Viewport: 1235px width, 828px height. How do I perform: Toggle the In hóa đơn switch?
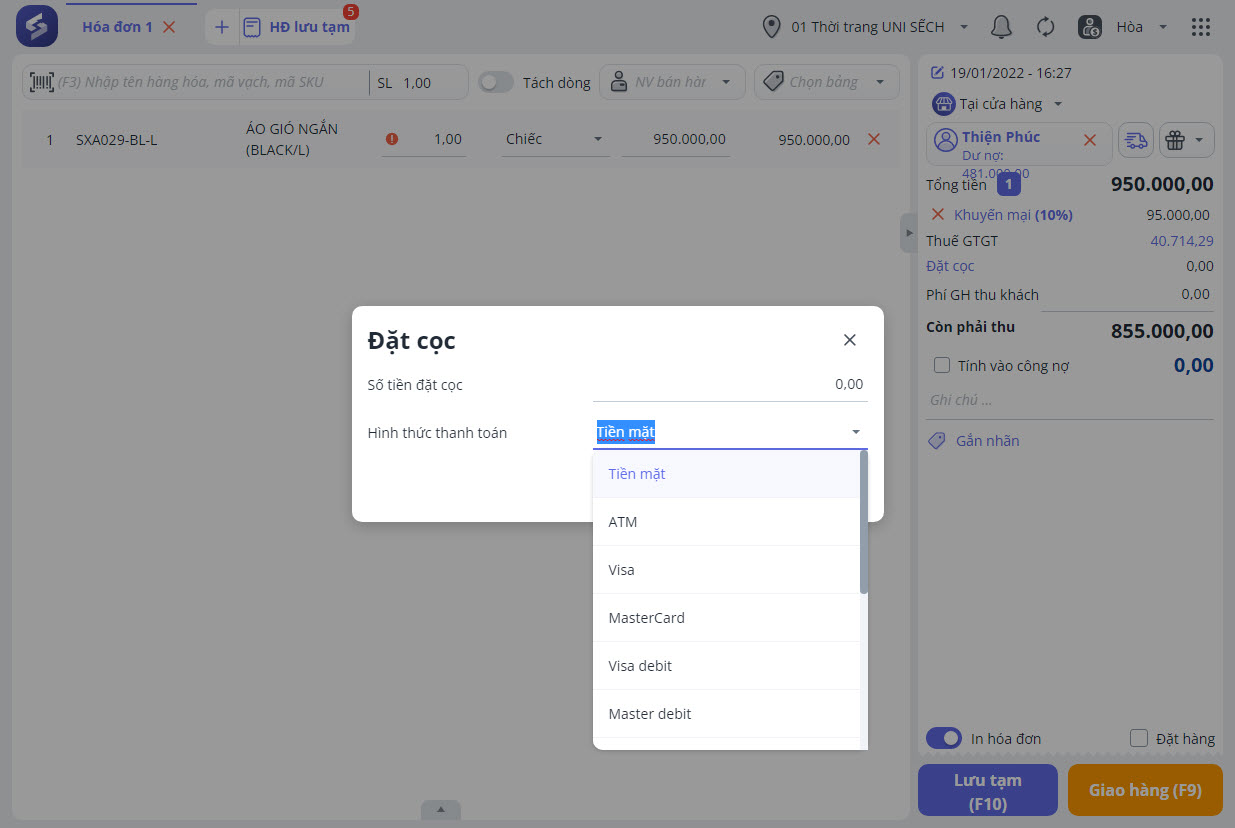(x=944, y=738)
